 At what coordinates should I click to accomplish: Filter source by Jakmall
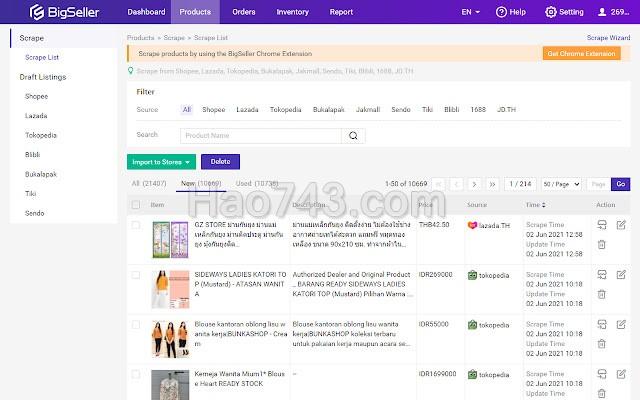point(368,109)
